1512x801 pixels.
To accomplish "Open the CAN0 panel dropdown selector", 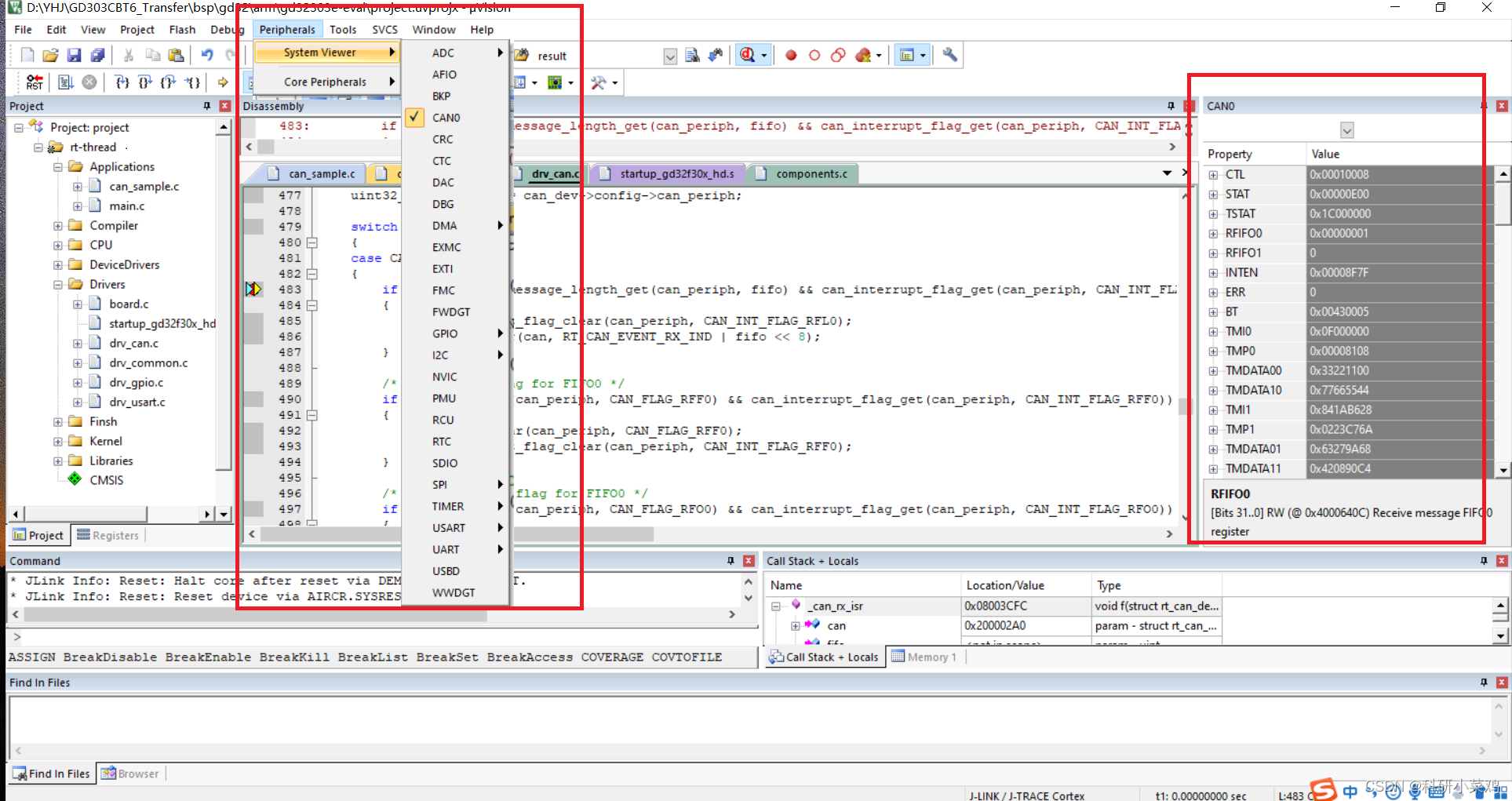I will (x=1347, y=129).
